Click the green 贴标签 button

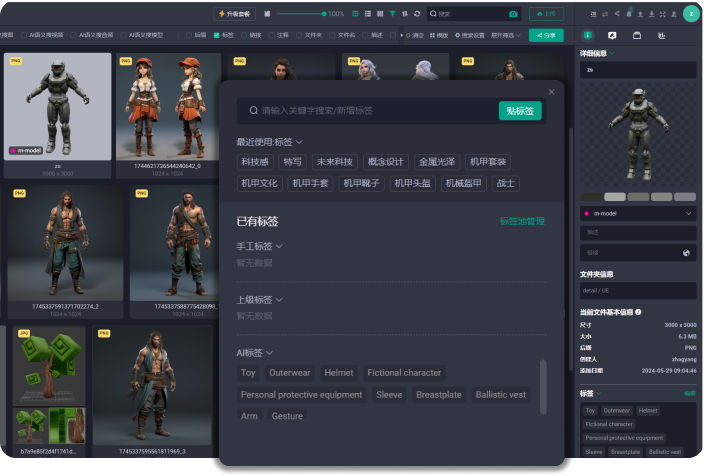coord(519,111)
